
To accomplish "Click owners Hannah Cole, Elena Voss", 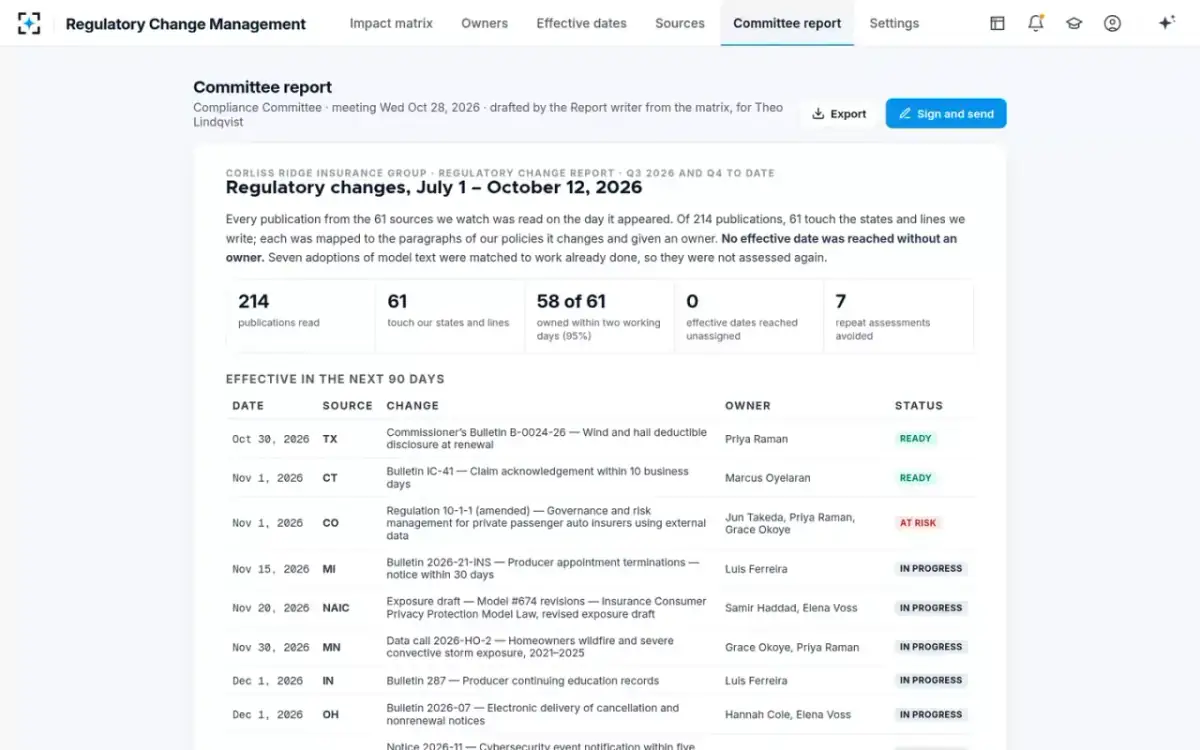I will click(x=788, y=715).
